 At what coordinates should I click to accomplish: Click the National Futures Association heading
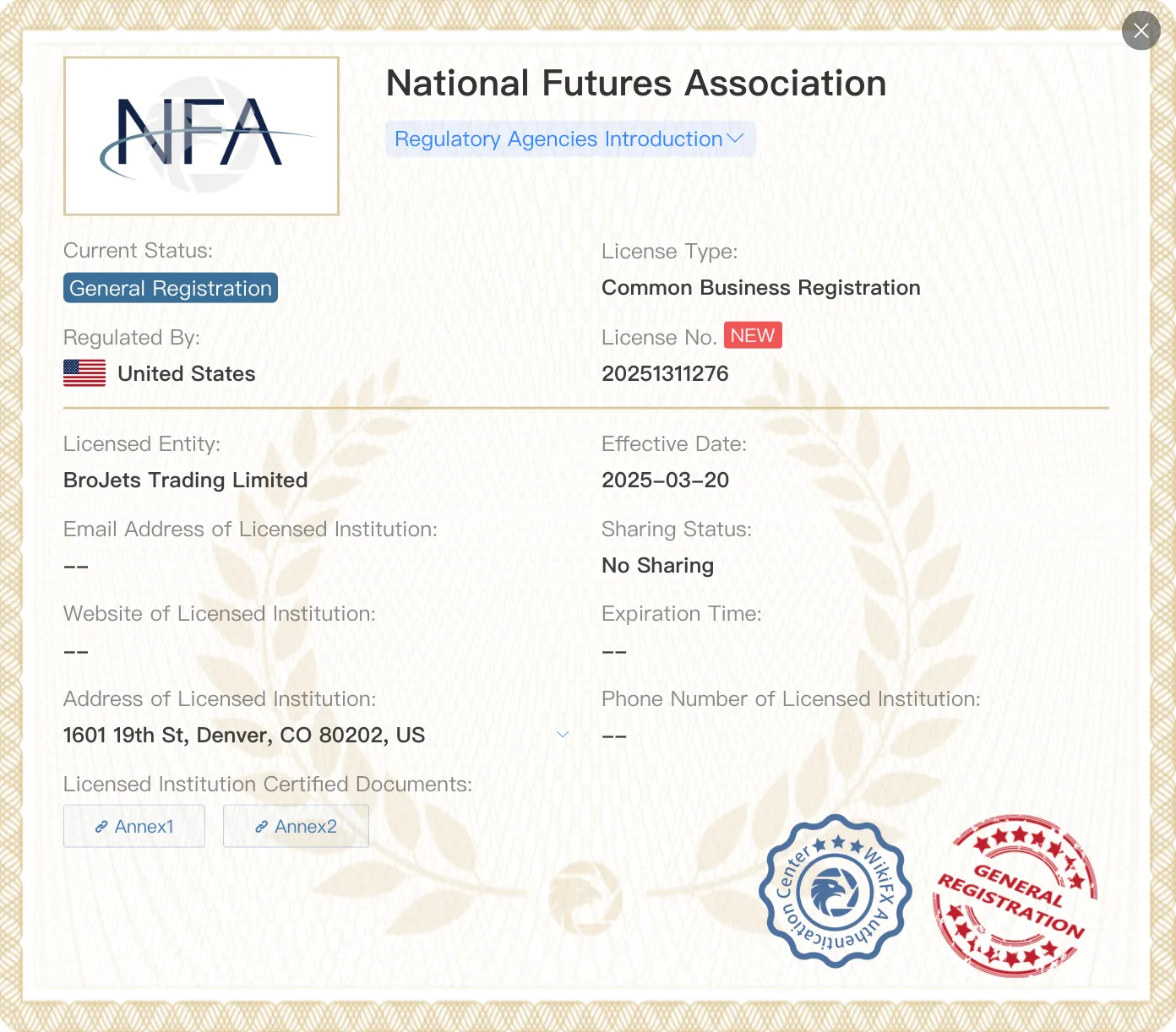coord(636,83)
